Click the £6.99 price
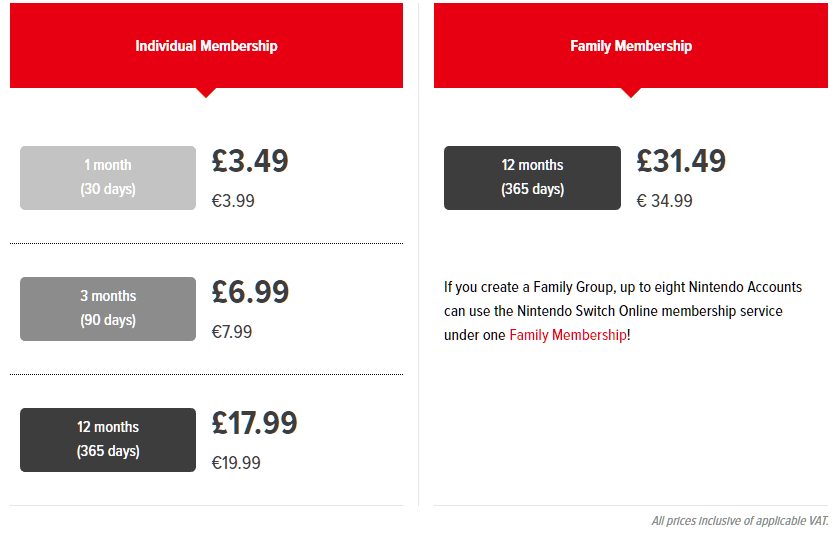The height and width of the screenshot is (534, 837). (x=250, y=292)
